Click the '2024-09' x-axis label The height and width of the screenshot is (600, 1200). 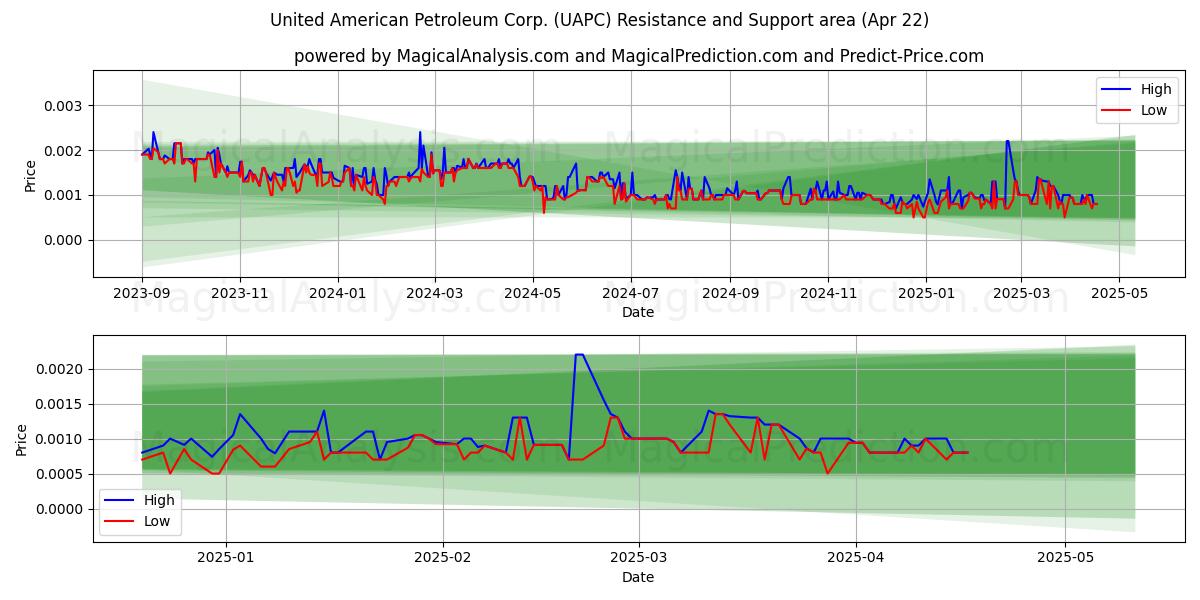click(x=730, y=294)
